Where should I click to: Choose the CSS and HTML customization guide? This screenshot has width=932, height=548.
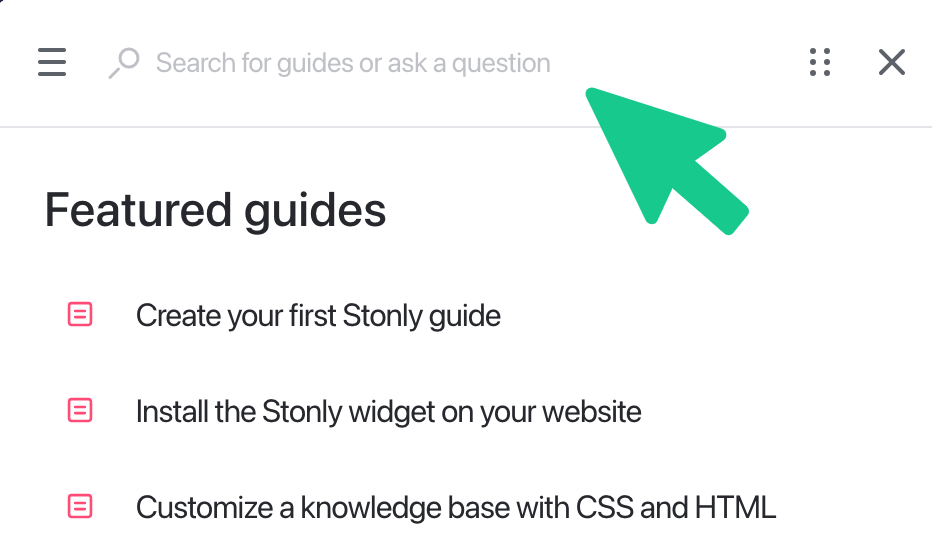(455, 507)
